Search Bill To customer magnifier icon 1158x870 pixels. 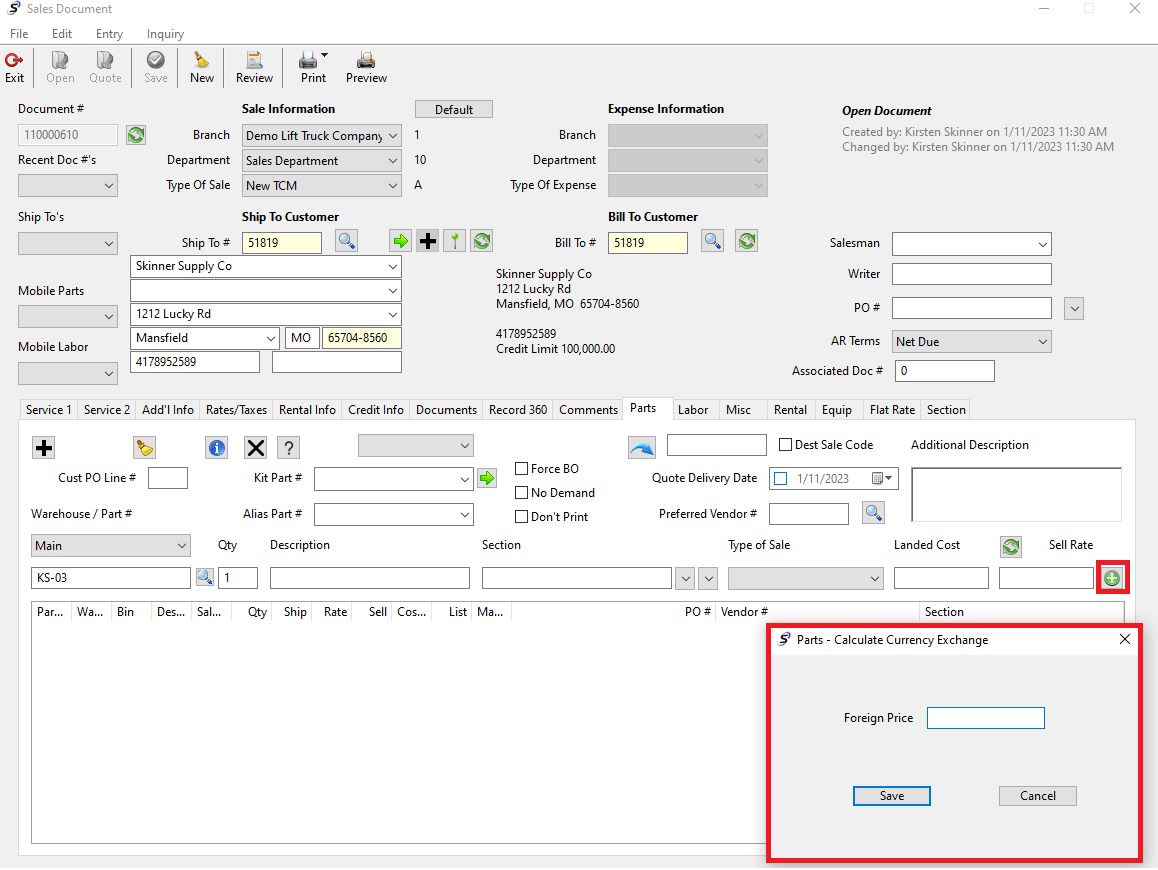(712, 241)
